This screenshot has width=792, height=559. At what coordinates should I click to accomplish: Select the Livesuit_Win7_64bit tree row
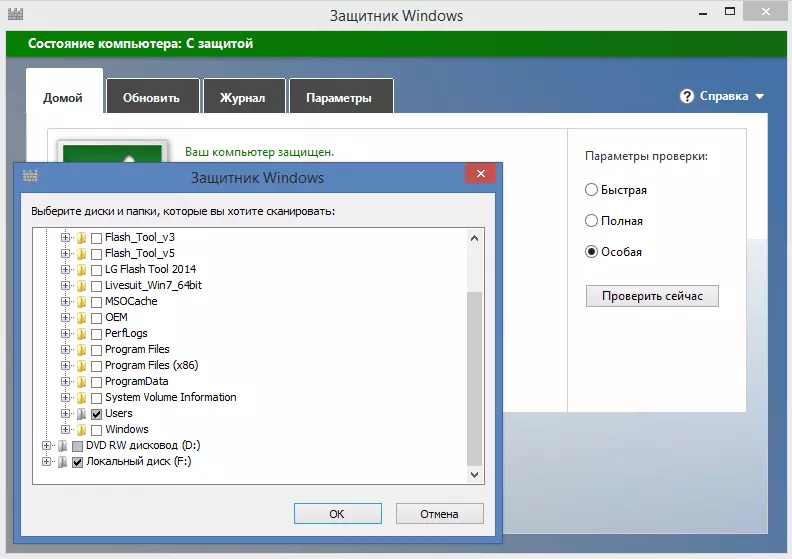coord(153,285)
